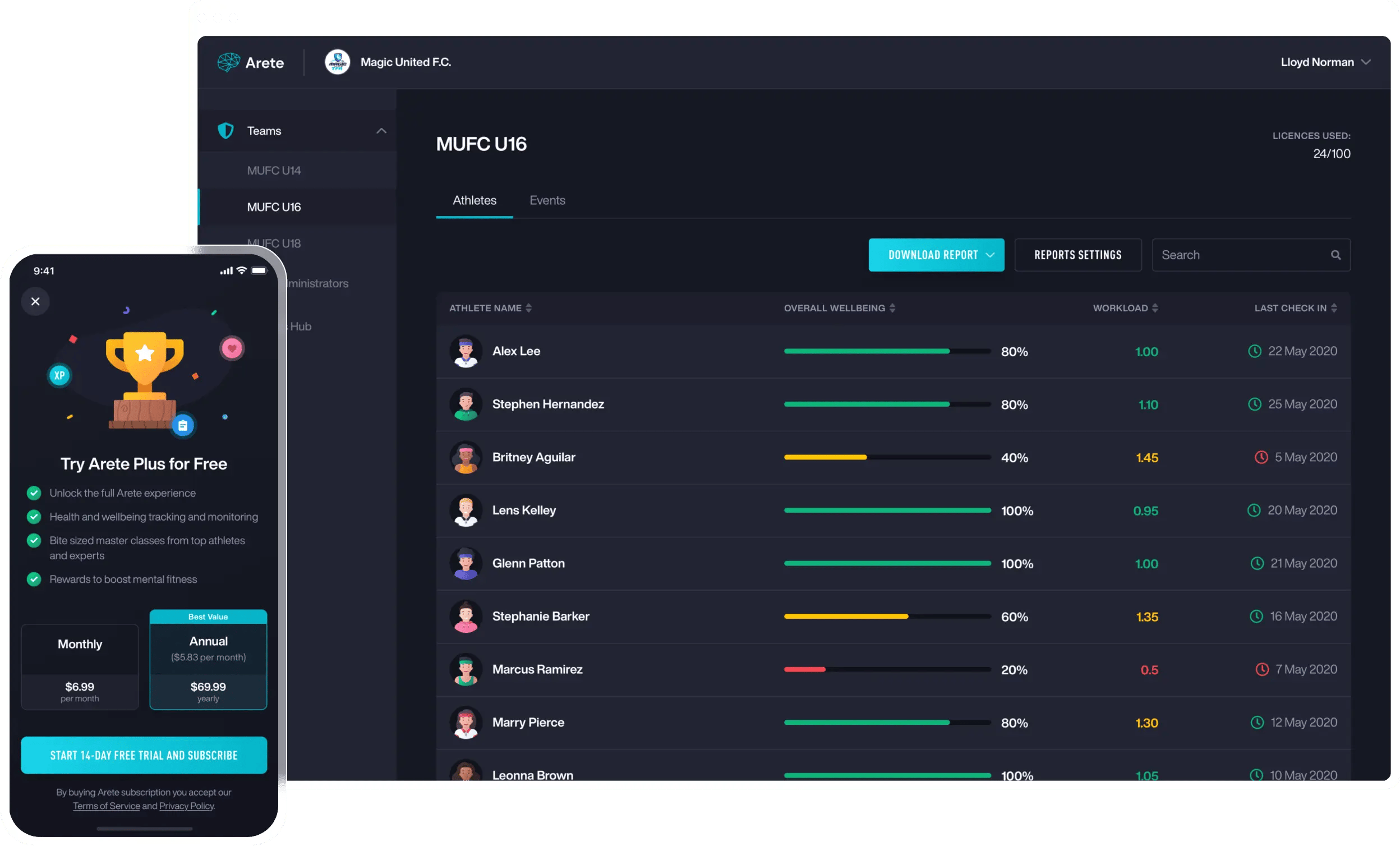1400x846 pixels.
Task: Sort by Overall Wellbeing column
Action: (840, 308)
